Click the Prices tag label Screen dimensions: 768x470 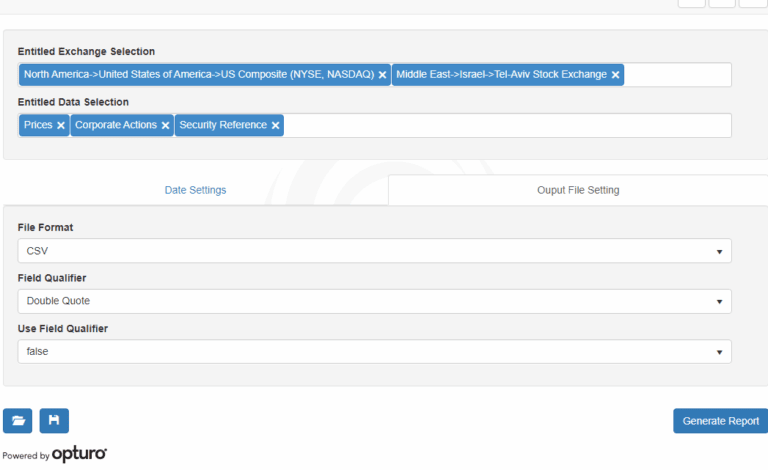click(38, 126)
